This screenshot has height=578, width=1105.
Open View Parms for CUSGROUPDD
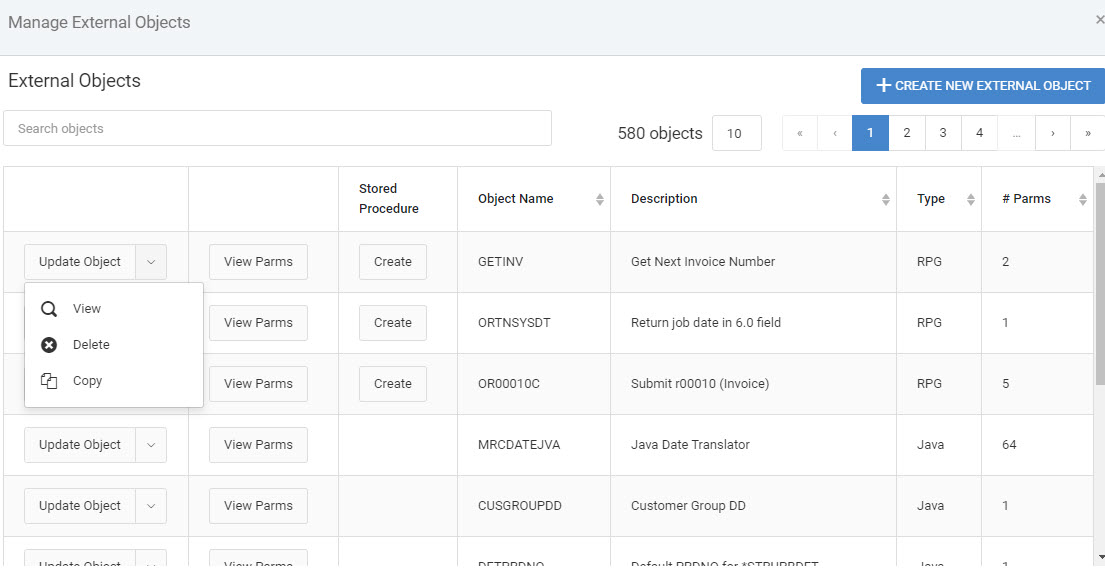point(258,506)
